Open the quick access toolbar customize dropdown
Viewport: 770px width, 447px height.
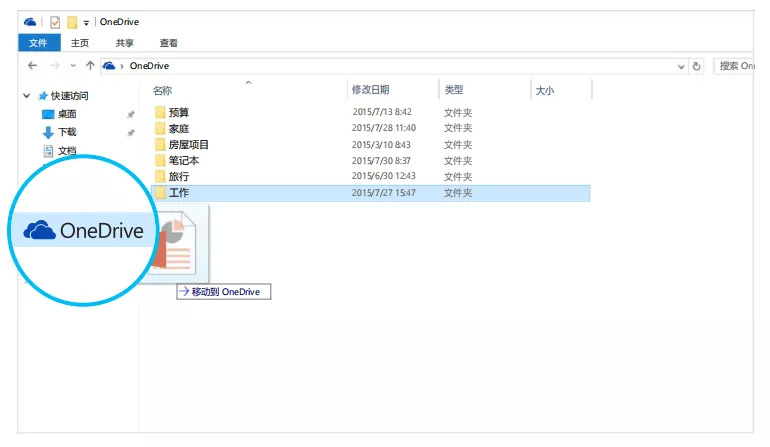pos(86,23)
